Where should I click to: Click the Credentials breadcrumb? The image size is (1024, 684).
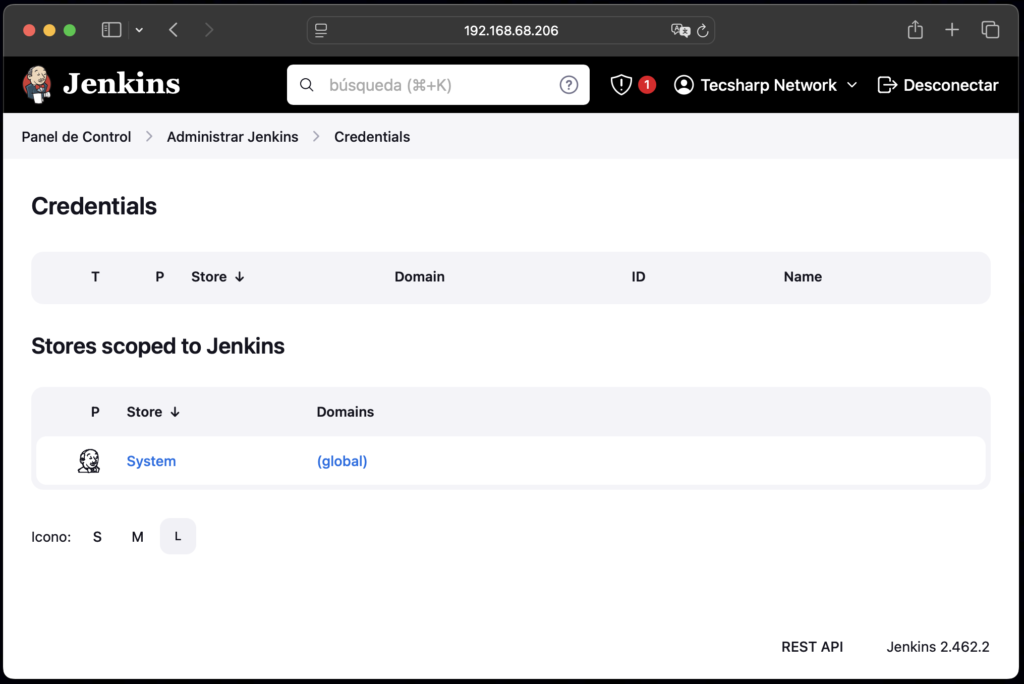pyautogui.click(x=372, y=137)
